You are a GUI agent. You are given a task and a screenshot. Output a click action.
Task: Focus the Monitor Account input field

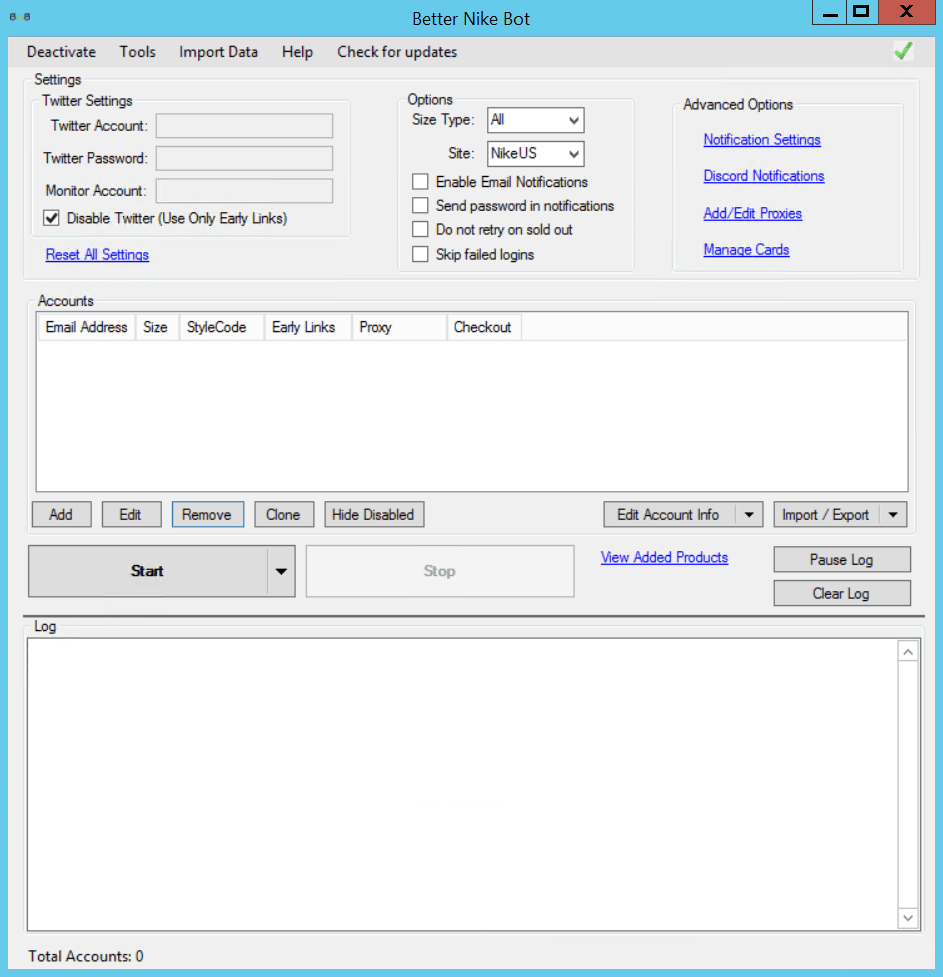tap(244, 191)
